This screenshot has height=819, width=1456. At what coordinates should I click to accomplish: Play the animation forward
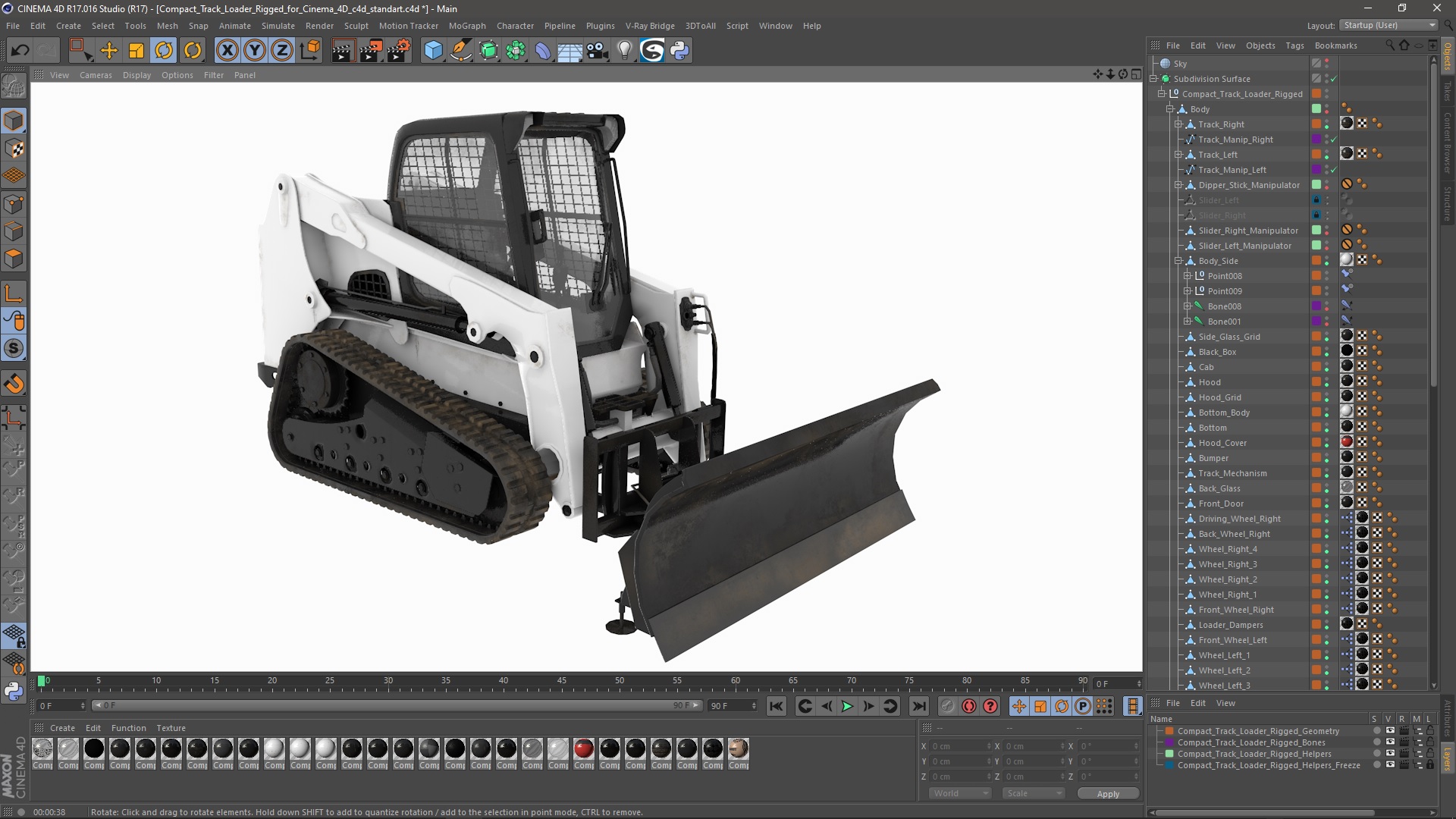(847, 707)
